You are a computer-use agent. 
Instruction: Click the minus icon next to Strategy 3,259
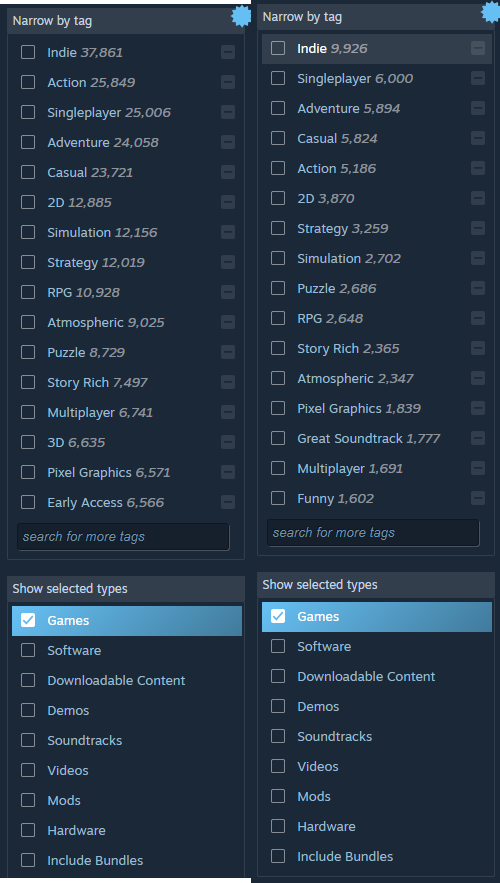pos(478,228)
